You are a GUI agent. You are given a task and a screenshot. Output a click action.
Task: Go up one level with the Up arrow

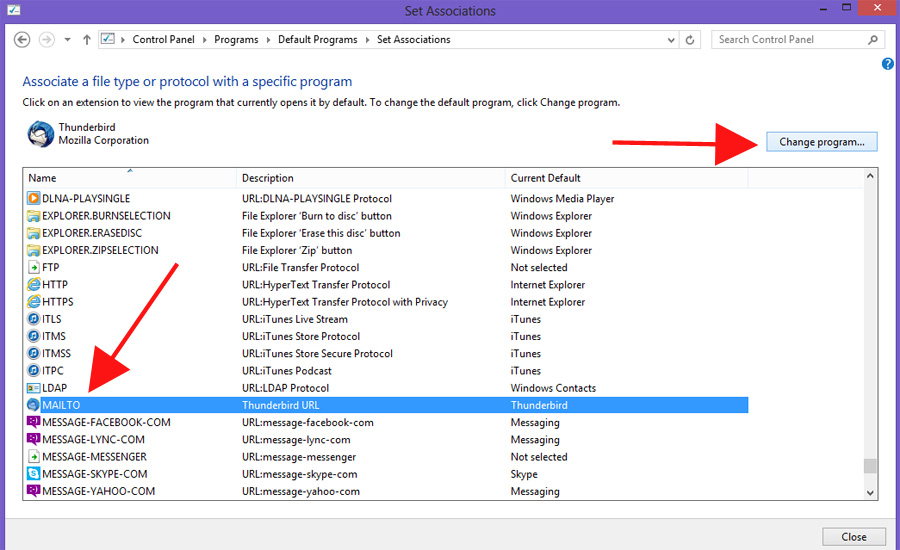(x=87, y=40)
